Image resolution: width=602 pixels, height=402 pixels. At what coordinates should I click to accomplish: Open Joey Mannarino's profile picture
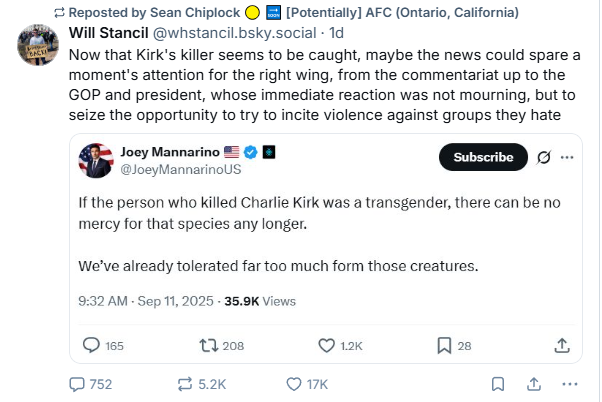coord(96,160)
